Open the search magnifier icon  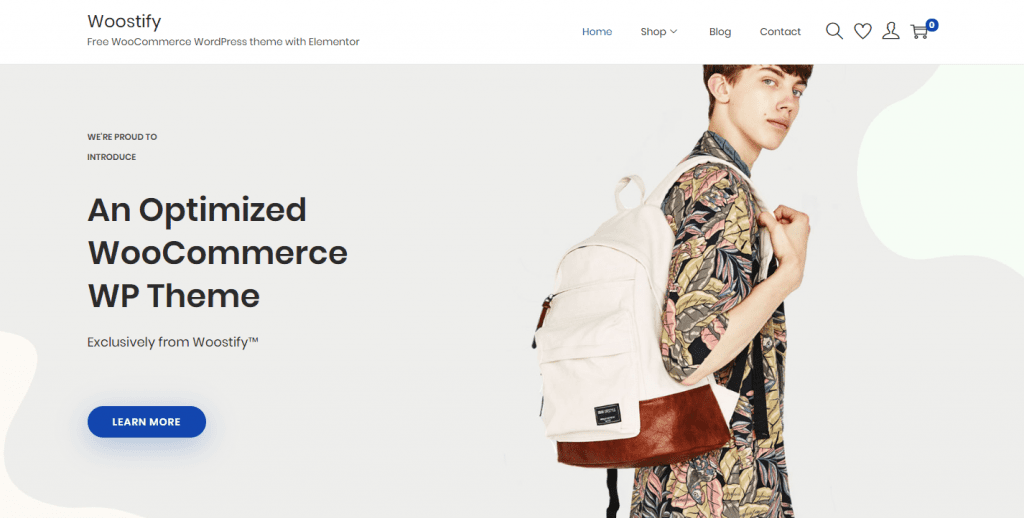pos(834,31)
